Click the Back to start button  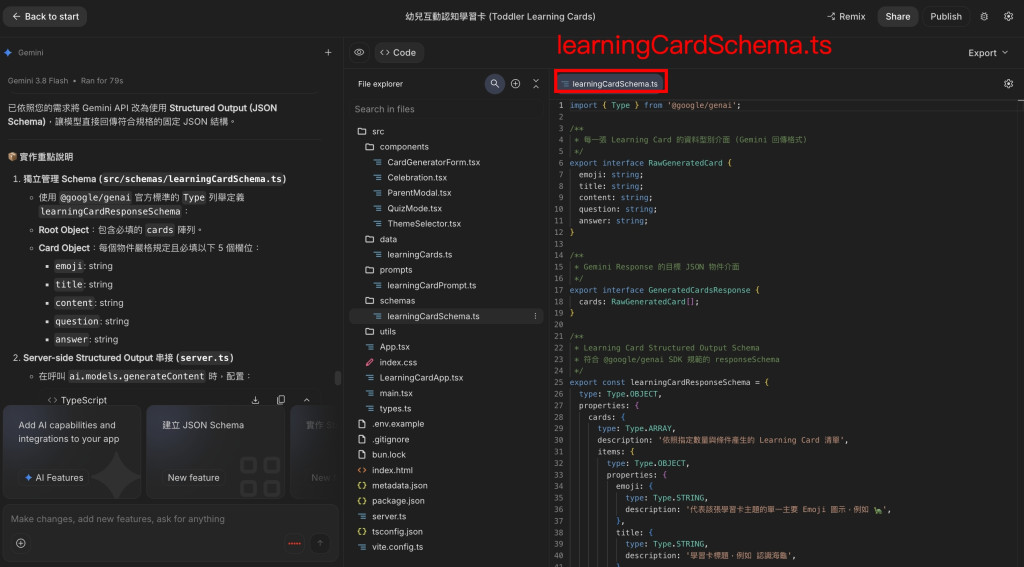(45, 16)
